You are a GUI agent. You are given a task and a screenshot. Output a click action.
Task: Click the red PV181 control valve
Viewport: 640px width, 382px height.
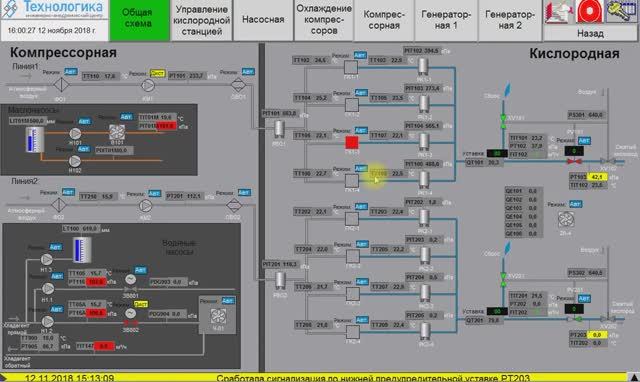click(x=574, y=162)
